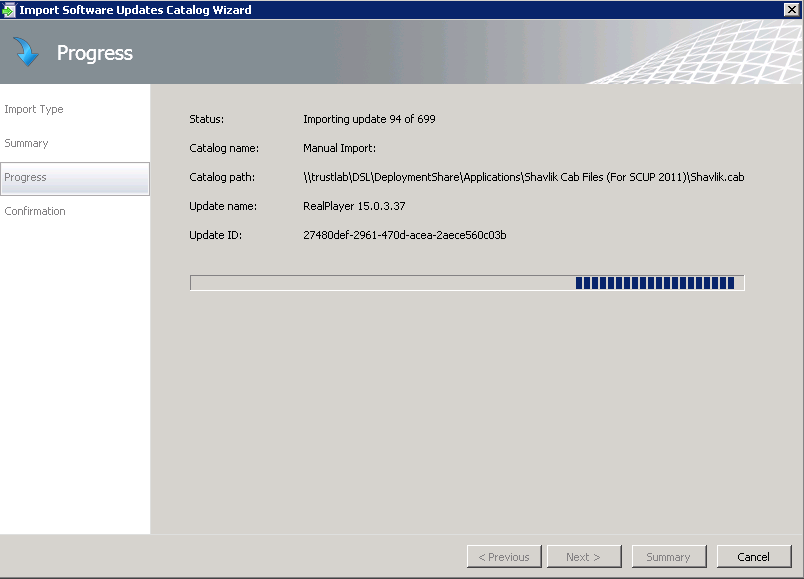804x579 pixels.
Task: Select the Confirmation step in sidebar
Action: [35, 211]
